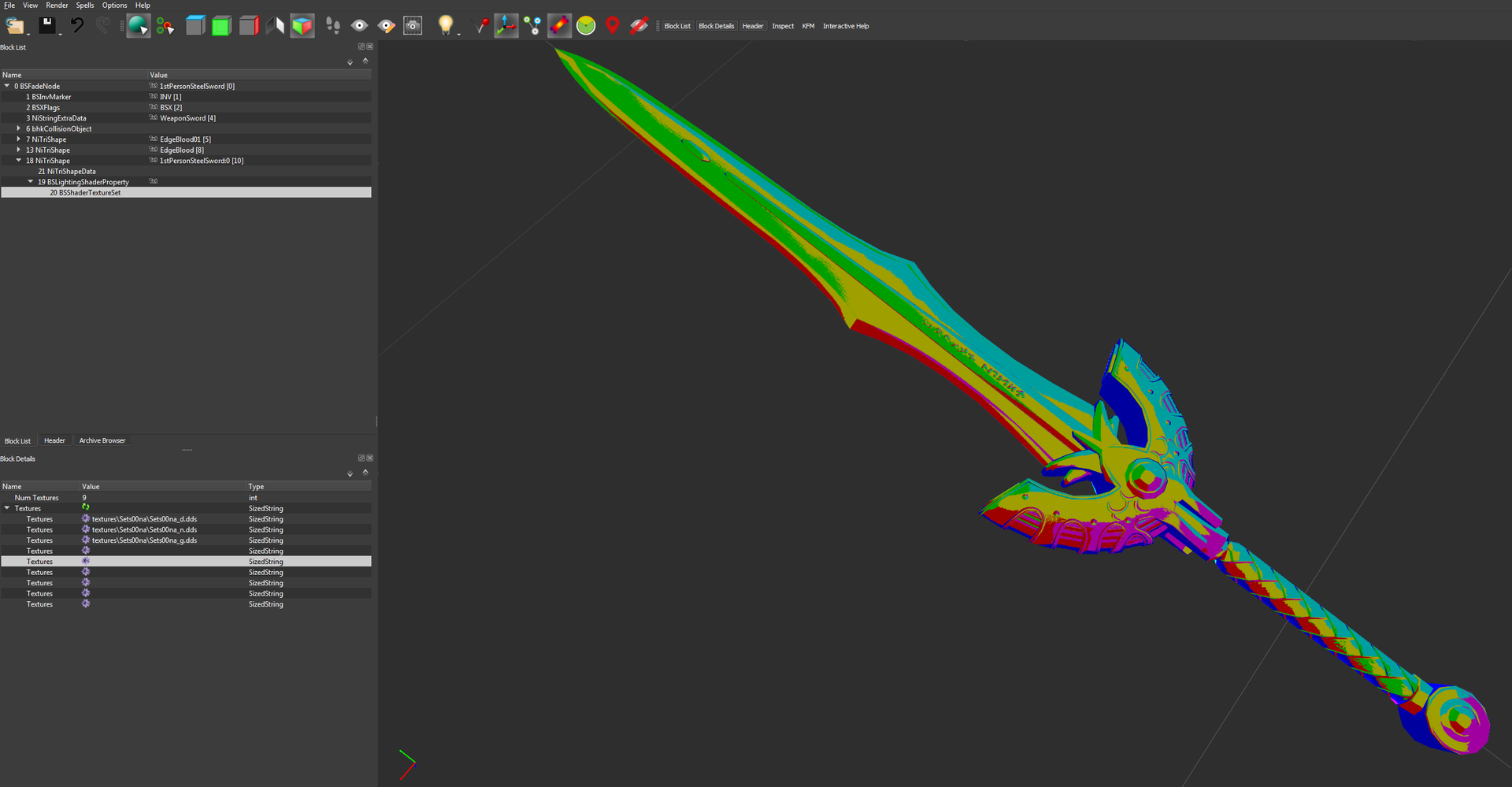The height and width of the screenshot is (787, 1512).
Task: Click the load view eye icon
Action: click(359, 26)
